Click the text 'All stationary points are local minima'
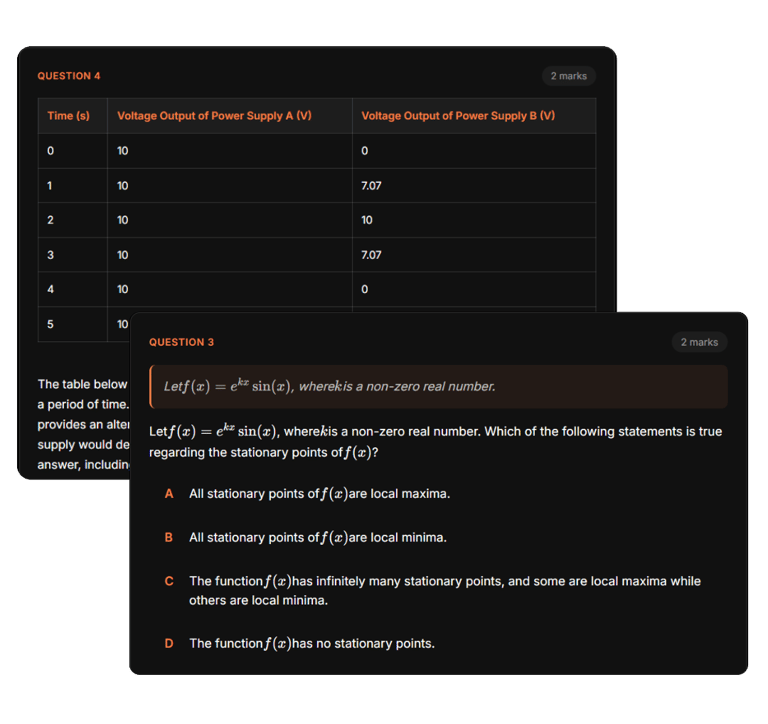The height and width of the screenshot is (724, 768). pos(317,538)
